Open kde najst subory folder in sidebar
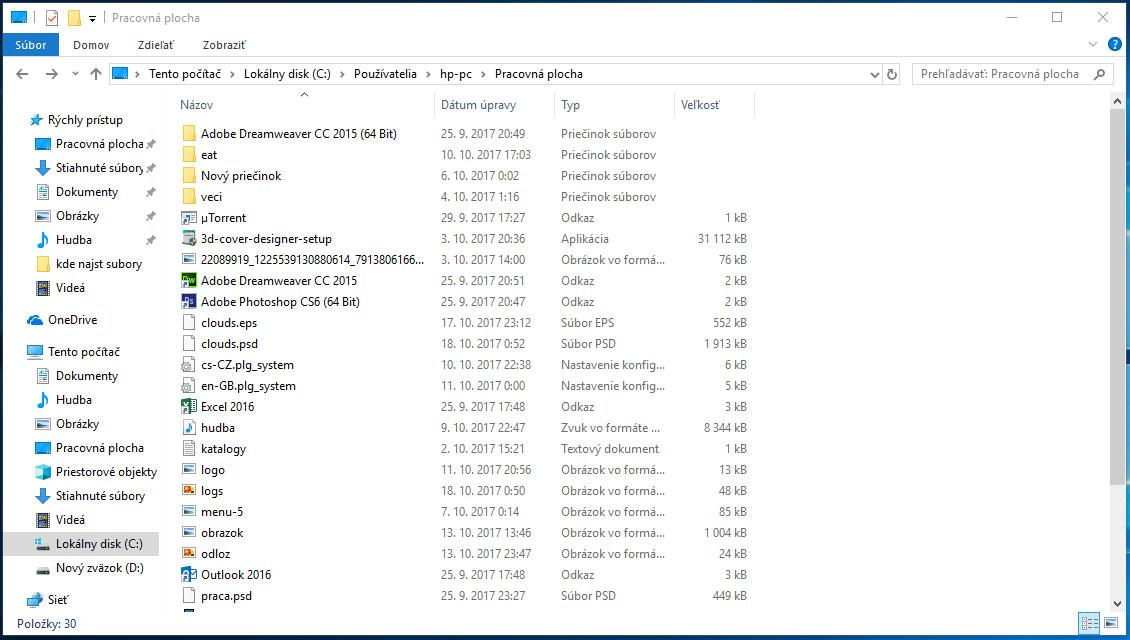This screenshot has height=640, width=1130. [x=99, y=264]
